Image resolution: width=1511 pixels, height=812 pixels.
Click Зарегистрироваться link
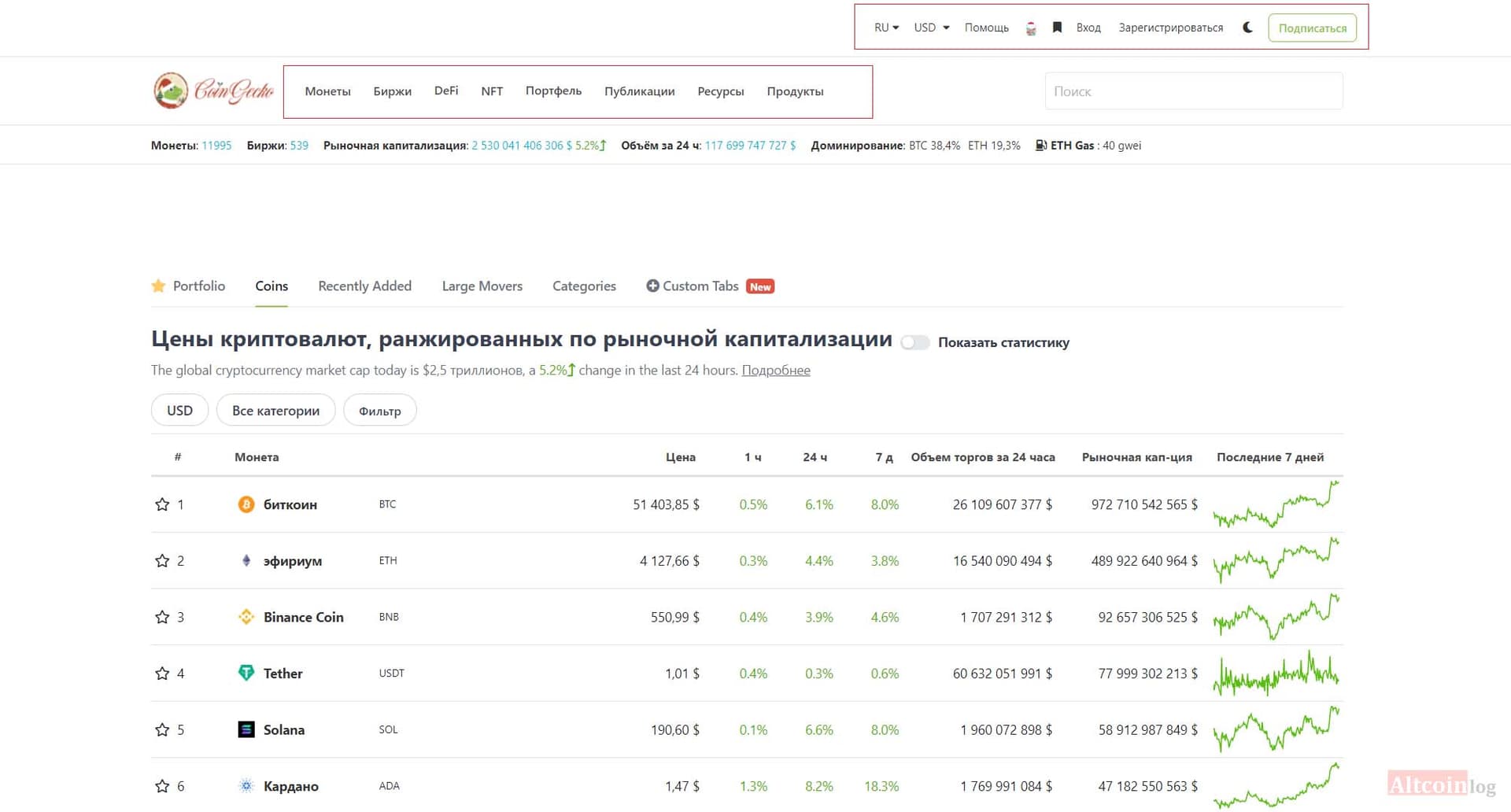click(x=1170, y=28)
